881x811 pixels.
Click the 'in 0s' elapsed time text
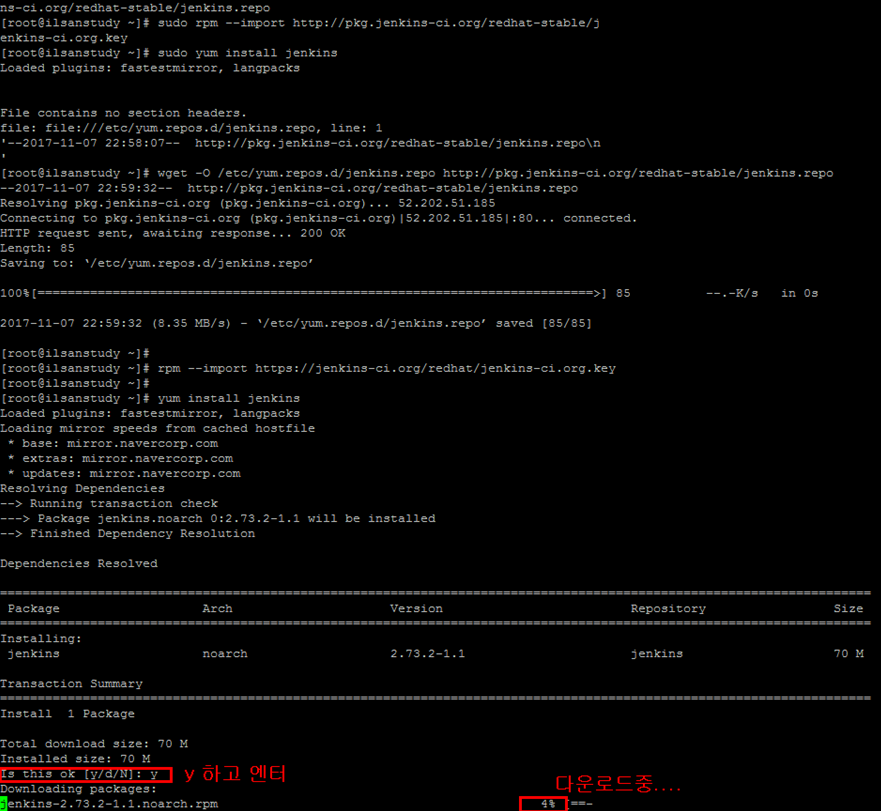[800, 293]
